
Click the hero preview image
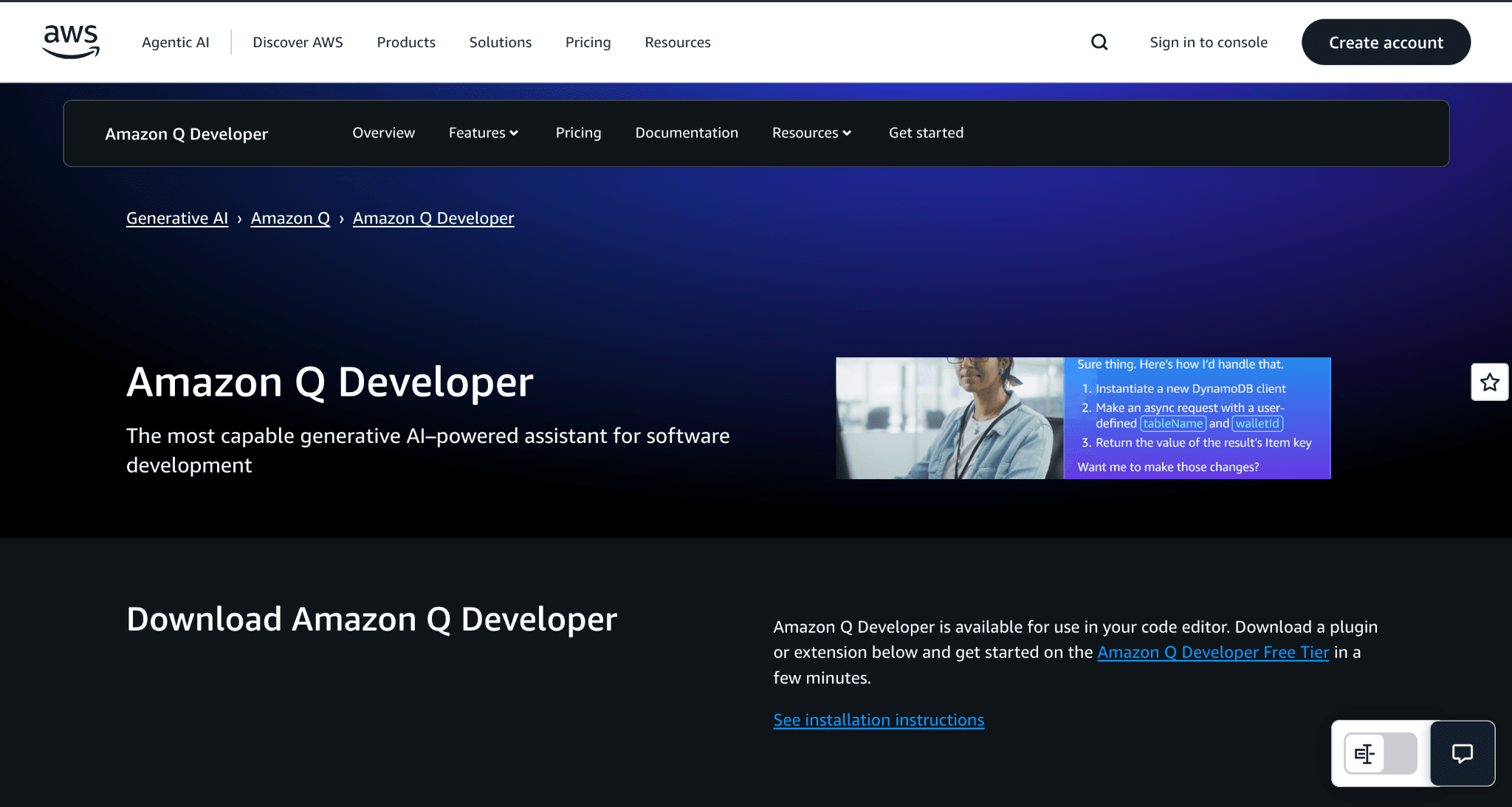coord(1082,418)
